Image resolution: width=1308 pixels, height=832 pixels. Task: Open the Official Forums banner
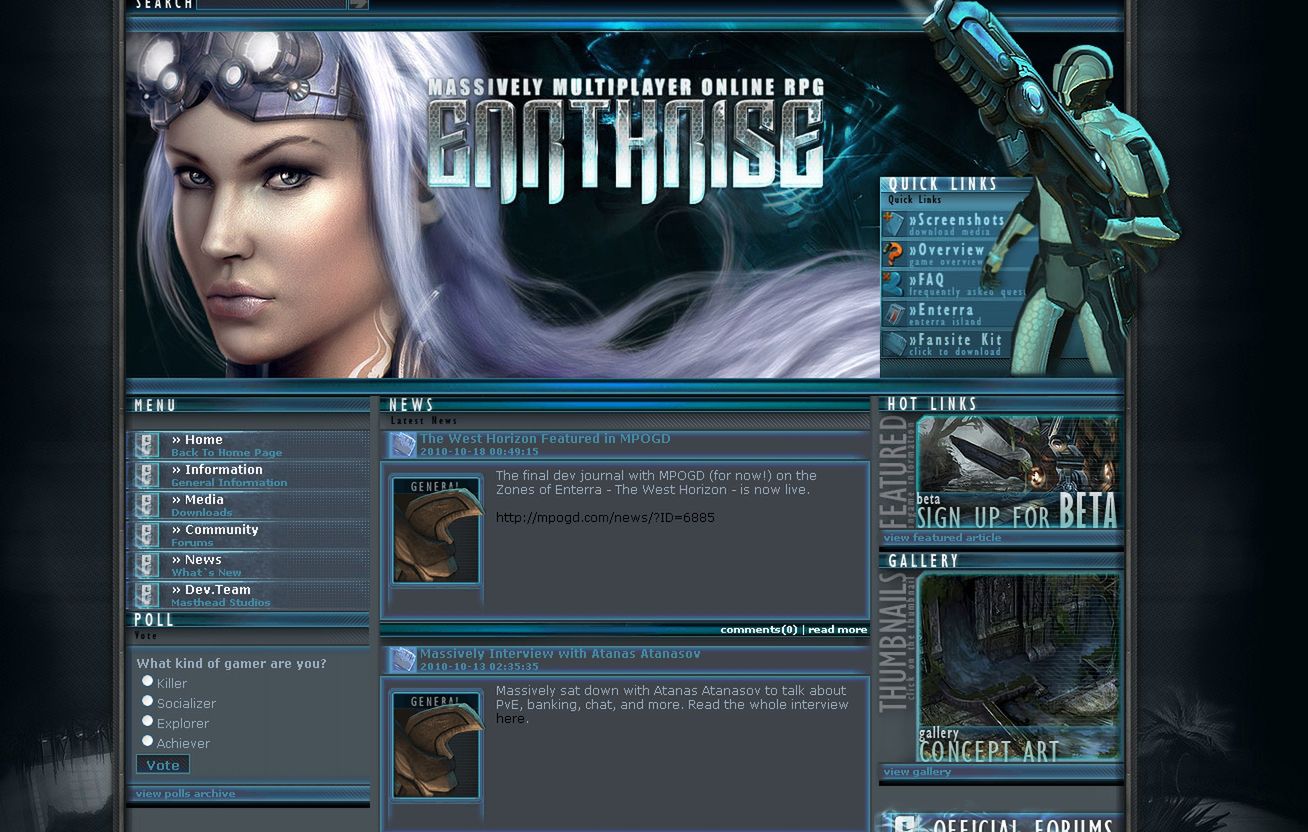pos(1000,822)
